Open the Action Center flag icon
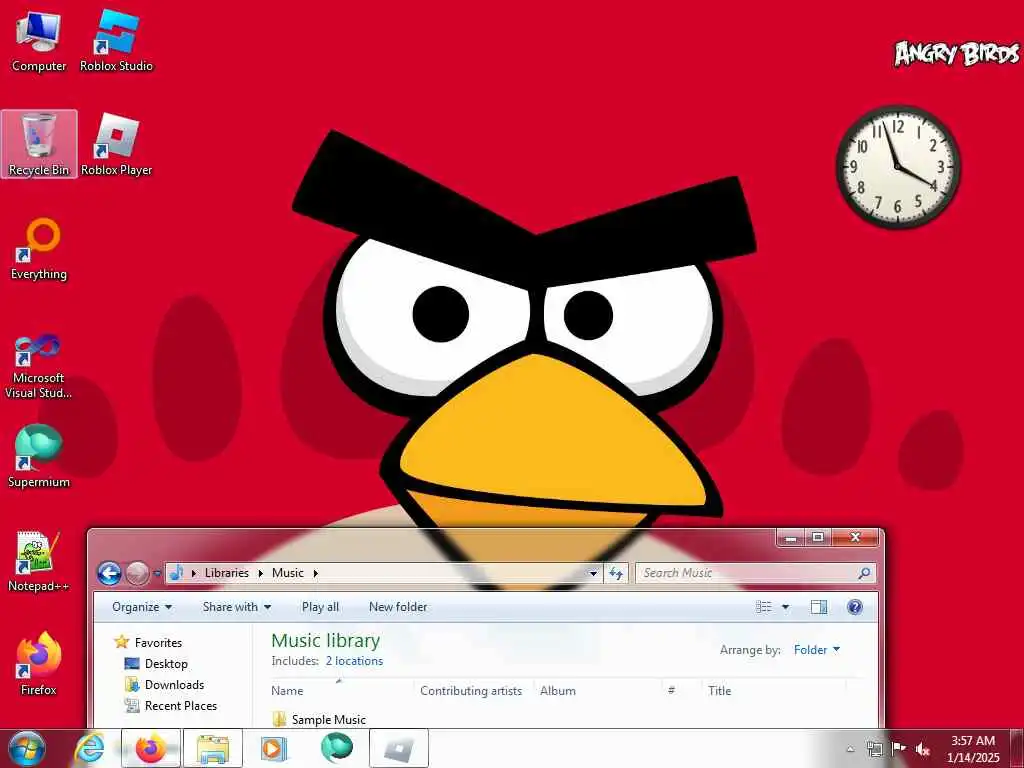Viewport: 1024px width, 768px height. click(899, 749)
